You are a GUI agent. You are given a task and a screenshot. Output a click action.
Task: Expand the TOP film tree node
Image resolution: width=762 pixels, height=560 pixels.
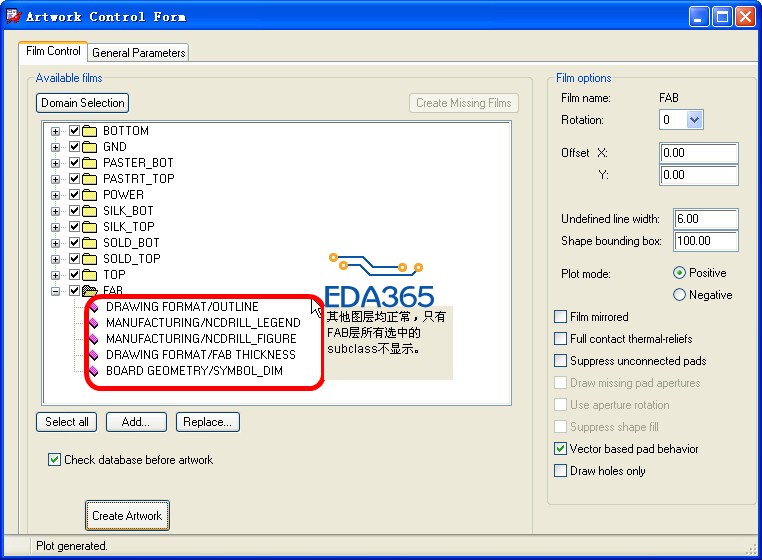pos(55,276)
